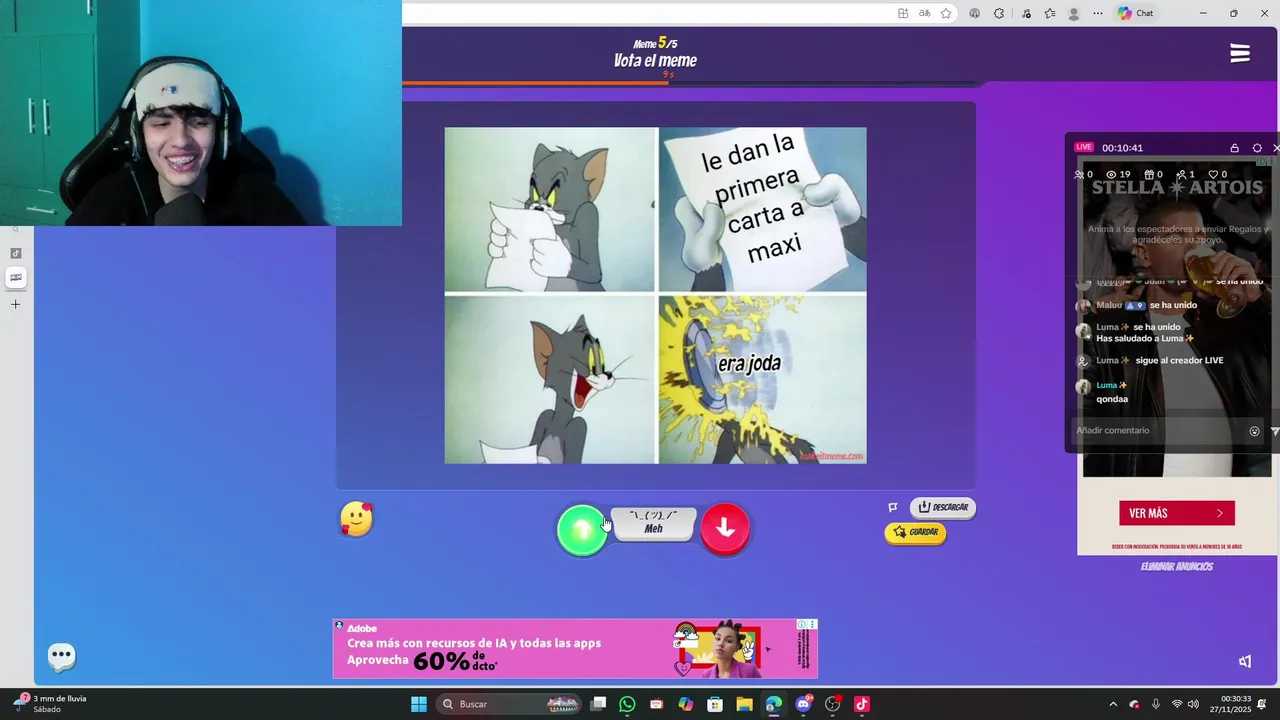Vote Meh on the meme
This screenshot has width=1280, height=720.
[x=653, y=523]
